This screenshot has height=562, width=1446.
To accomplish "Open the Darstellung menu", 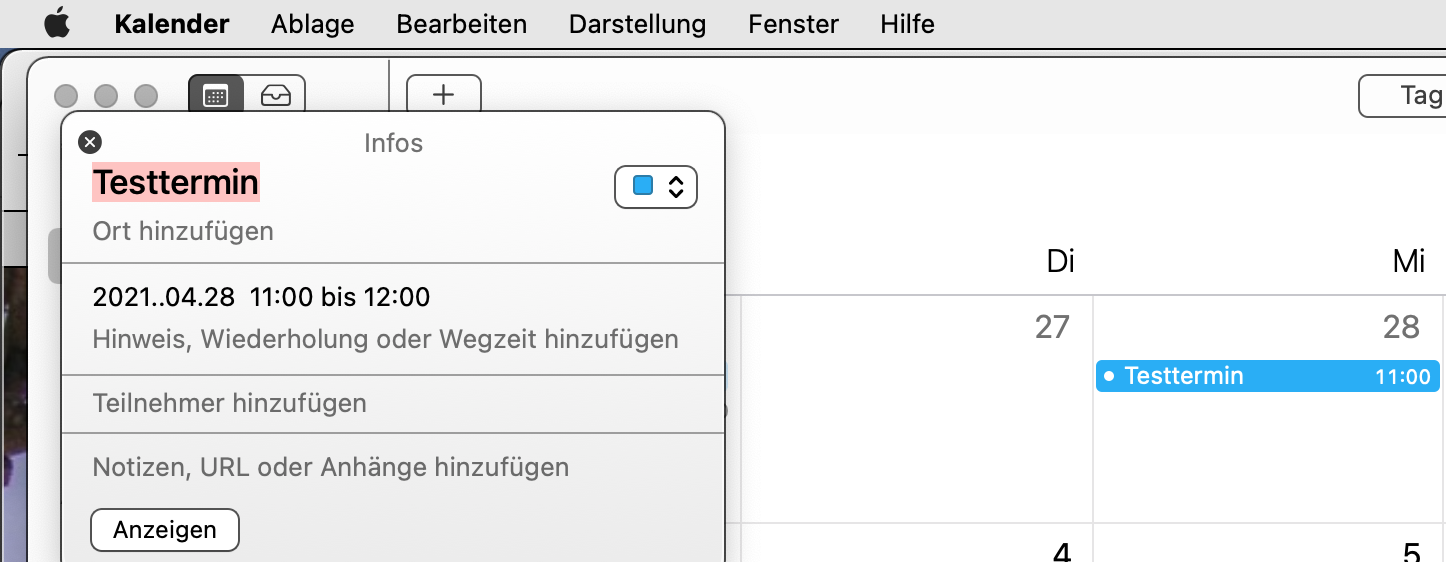I will click(637, 24).
